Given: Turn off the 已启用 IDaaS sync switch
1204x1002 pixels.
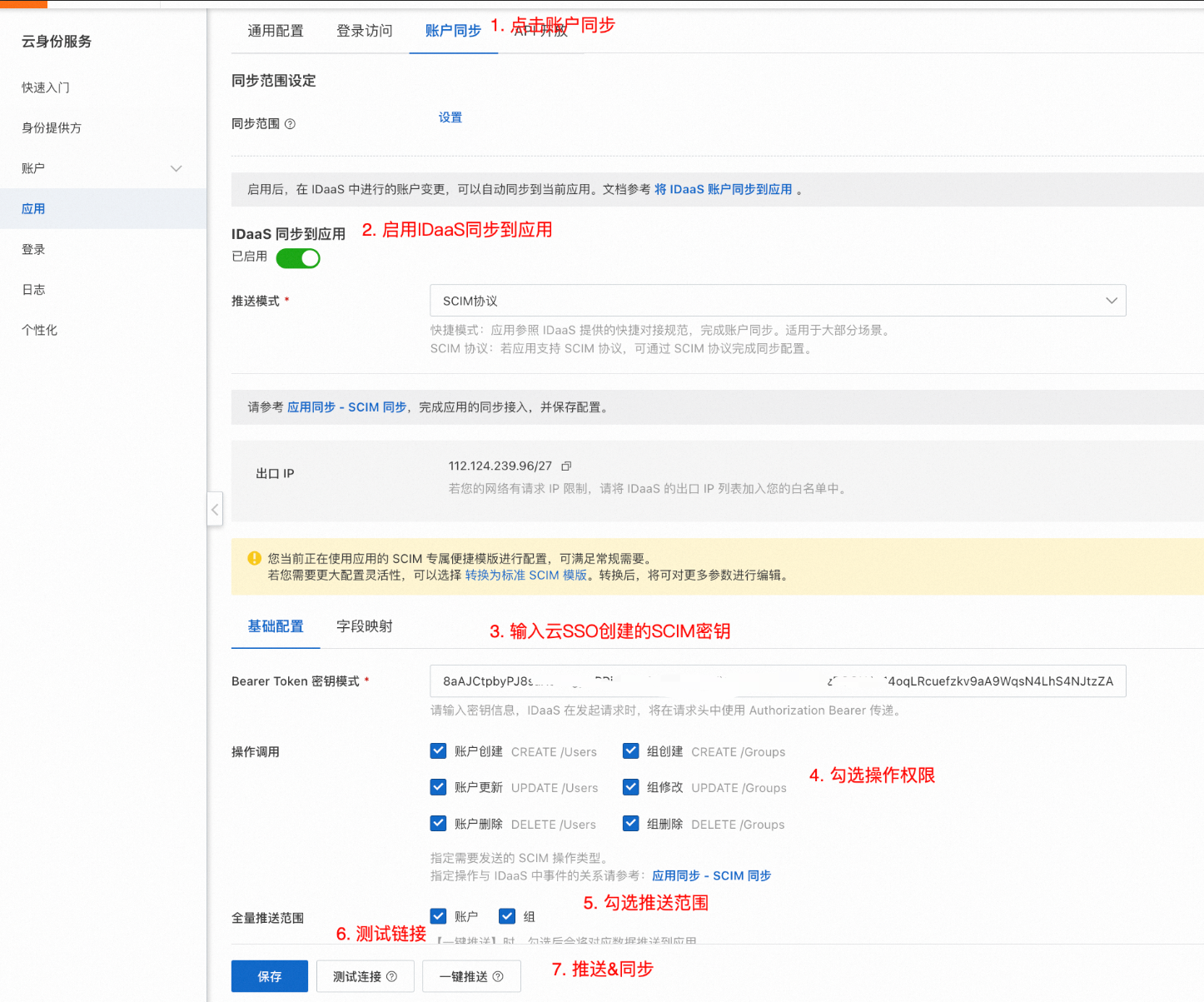Looking at the screenshot, I should (298, 258).
